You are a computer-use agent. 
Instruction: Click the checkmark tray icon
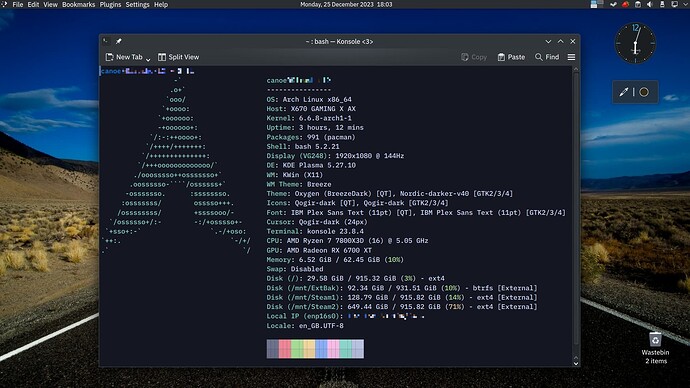[x=613, y=4]
